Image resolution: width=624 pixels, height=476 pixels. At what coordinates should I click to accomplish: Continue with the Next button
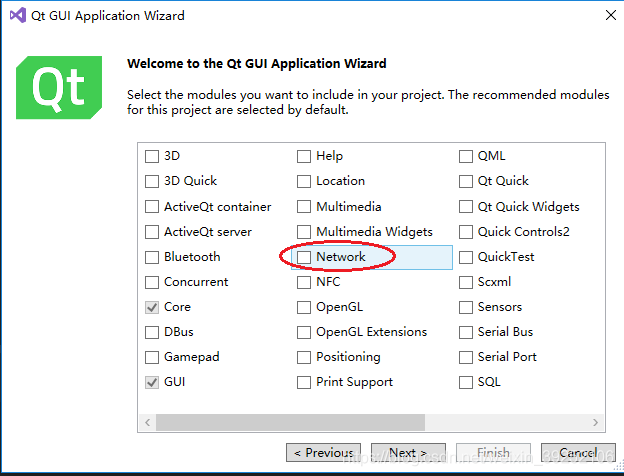click(x=408, y=453)
